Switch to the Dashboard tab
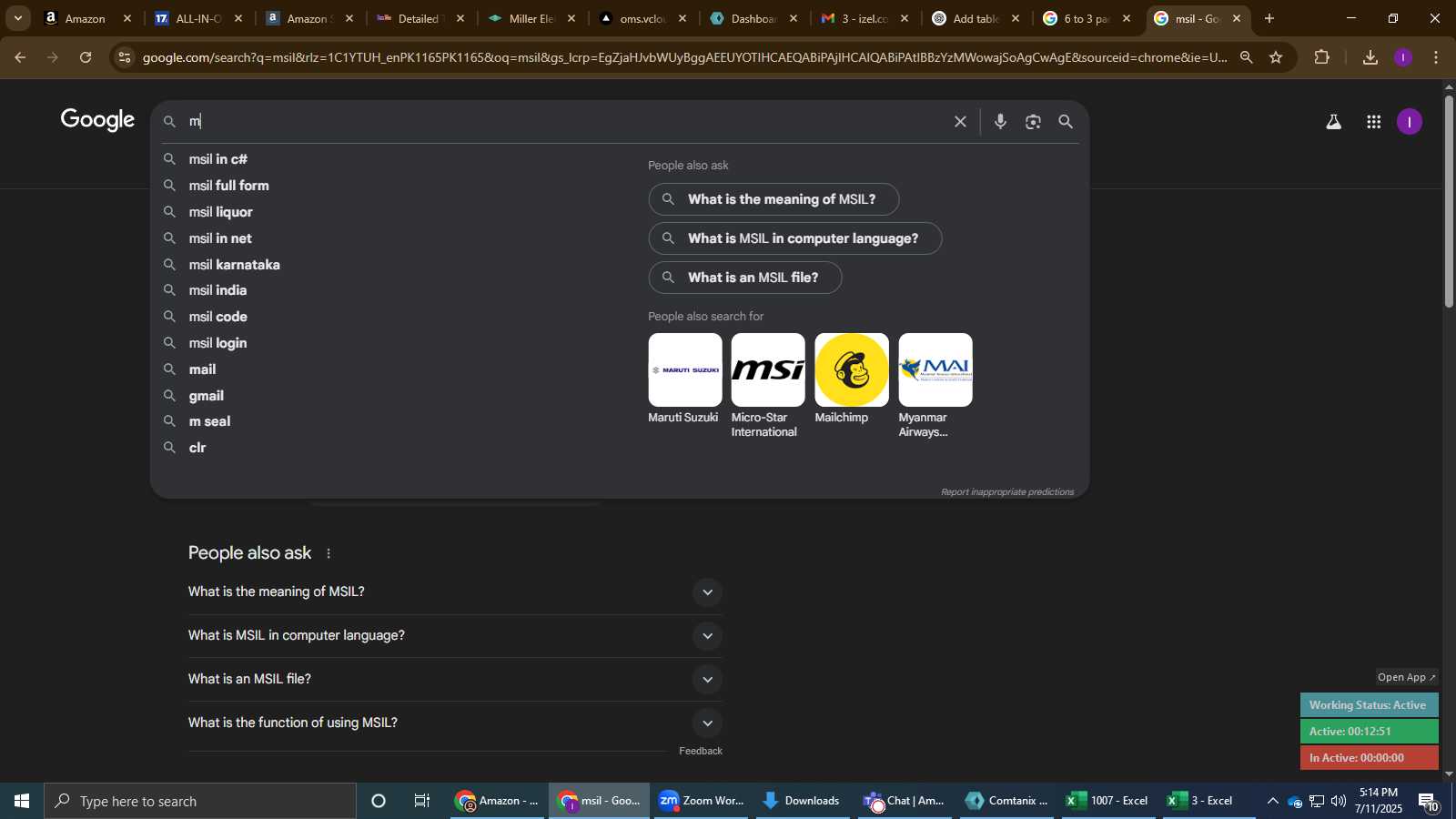Viewport: 1456px width, 819px height. (753, 18)
